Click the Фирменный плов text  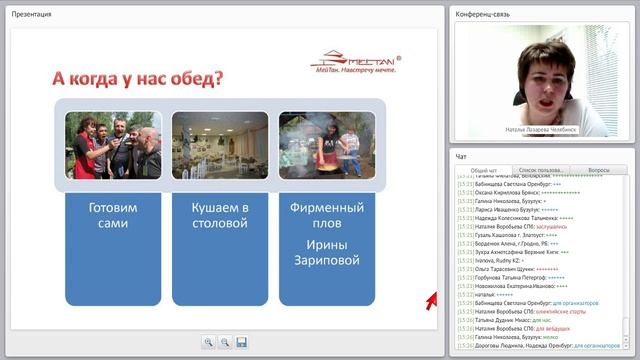(x=327, y=216)
